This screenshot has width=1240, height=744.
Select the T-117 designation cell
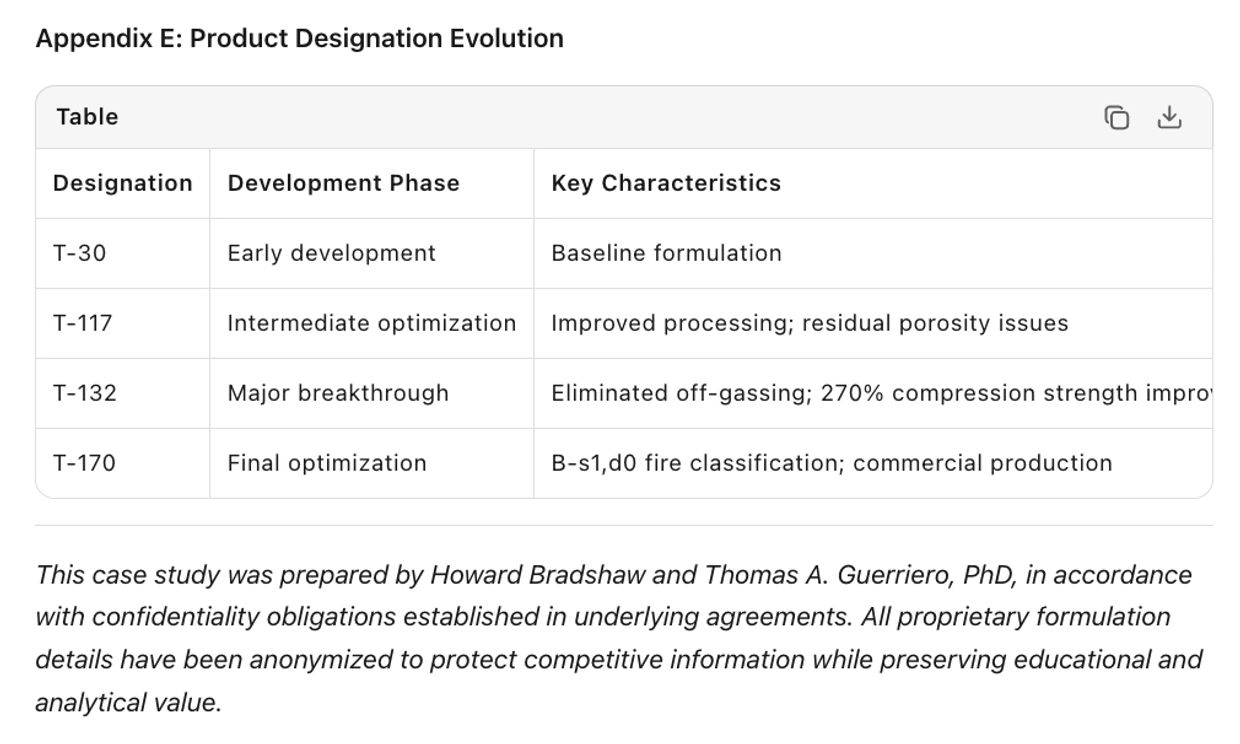point(83,323)
